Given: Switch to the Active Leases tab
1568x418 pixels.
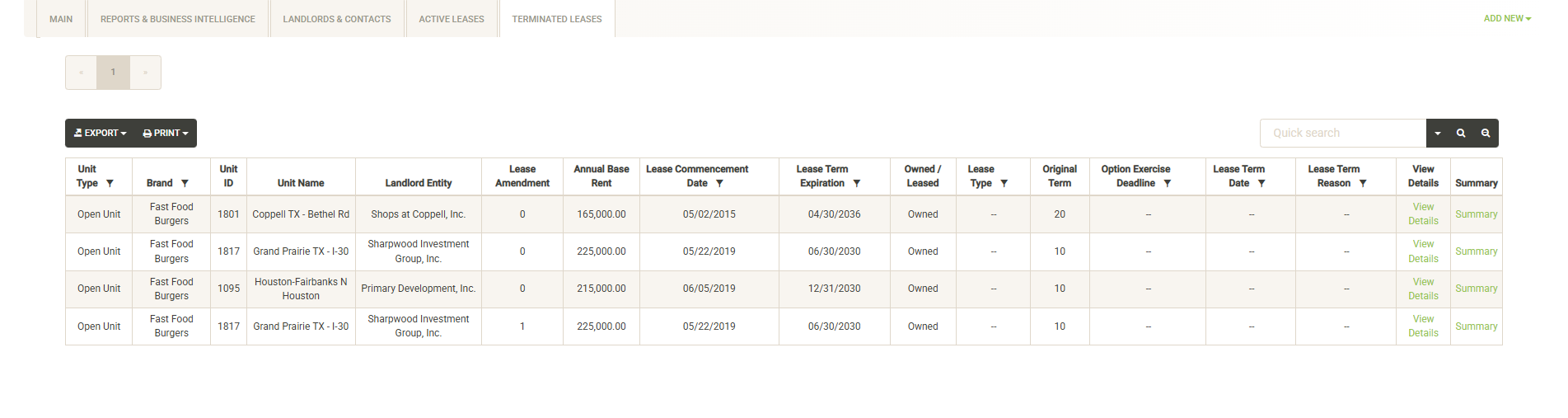Looking at the screenshot, I should [x=452, y=19].
